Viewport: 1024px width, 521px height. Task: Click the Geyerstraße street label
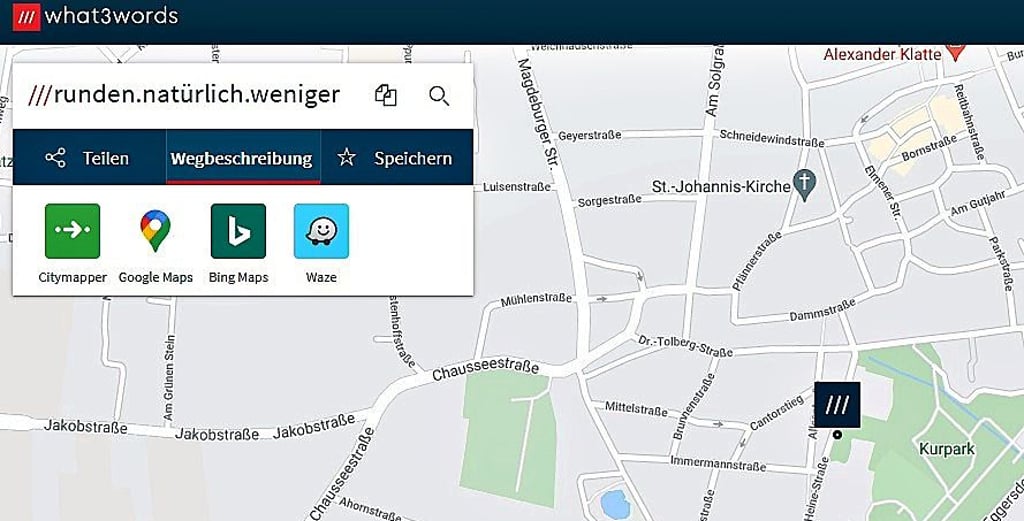click(x=589, y=136)
